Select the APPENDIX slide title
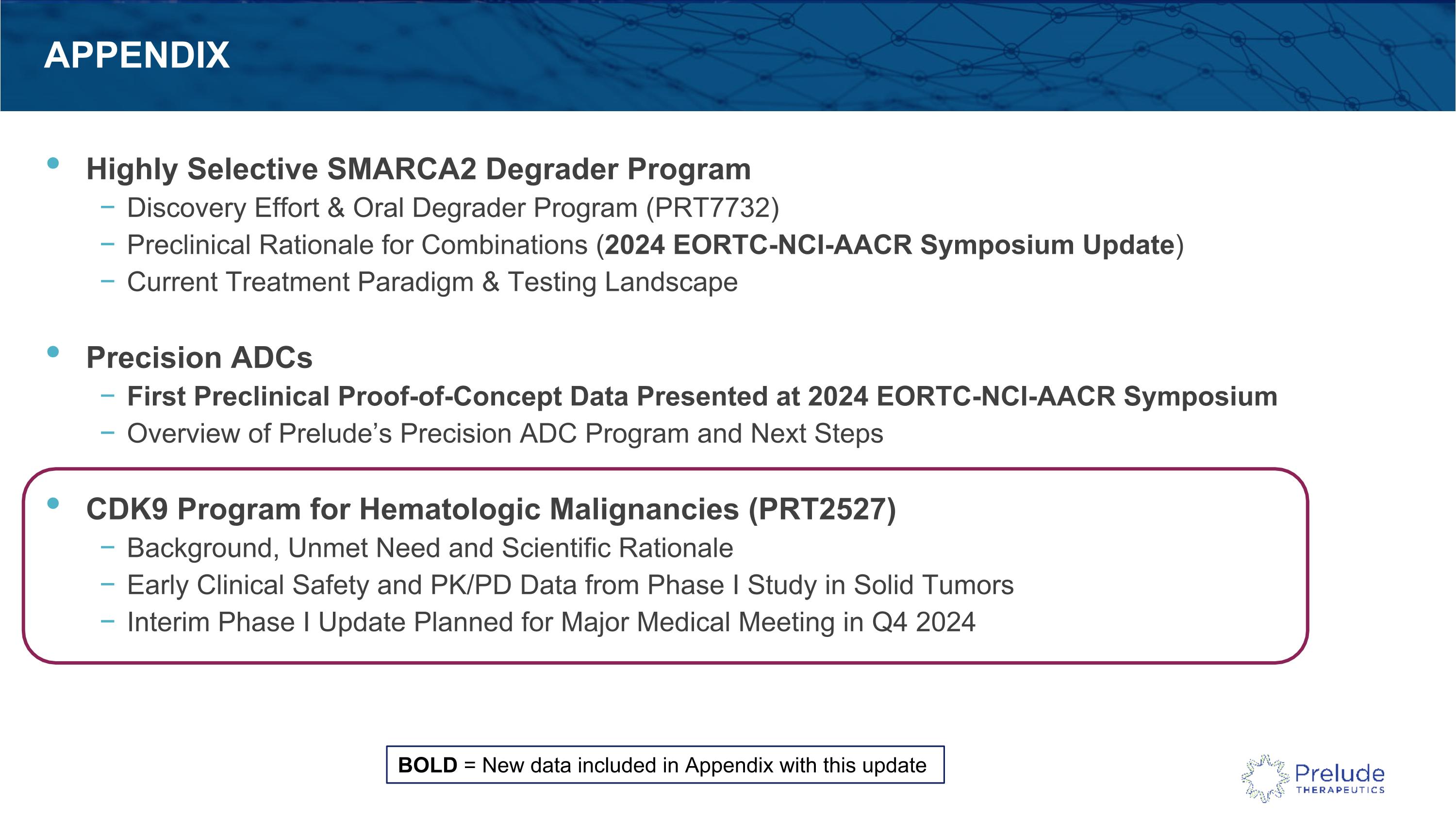1456x819 pixels. [137, 55]
